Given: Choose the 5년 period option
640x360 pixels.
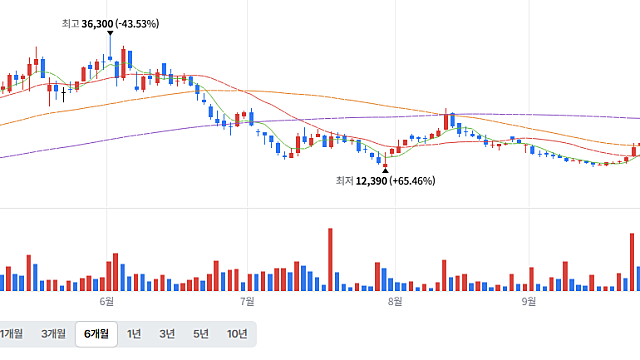Looking at the screenshot, I should click(201, 334).
